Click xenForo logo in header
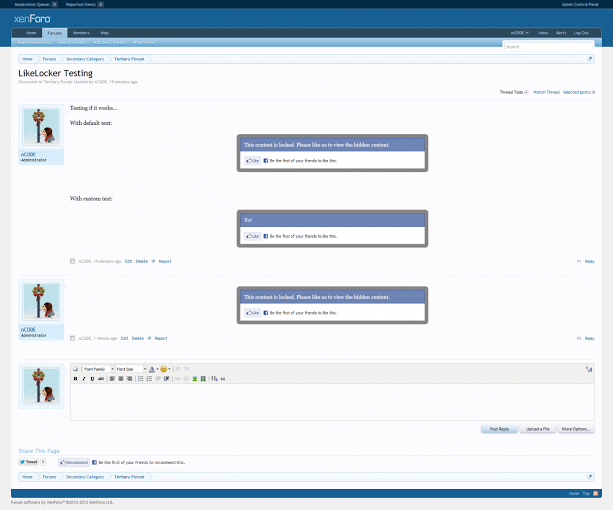Image resolution: width=613 pixels, height=510 pixels. [x=31, y=19]
